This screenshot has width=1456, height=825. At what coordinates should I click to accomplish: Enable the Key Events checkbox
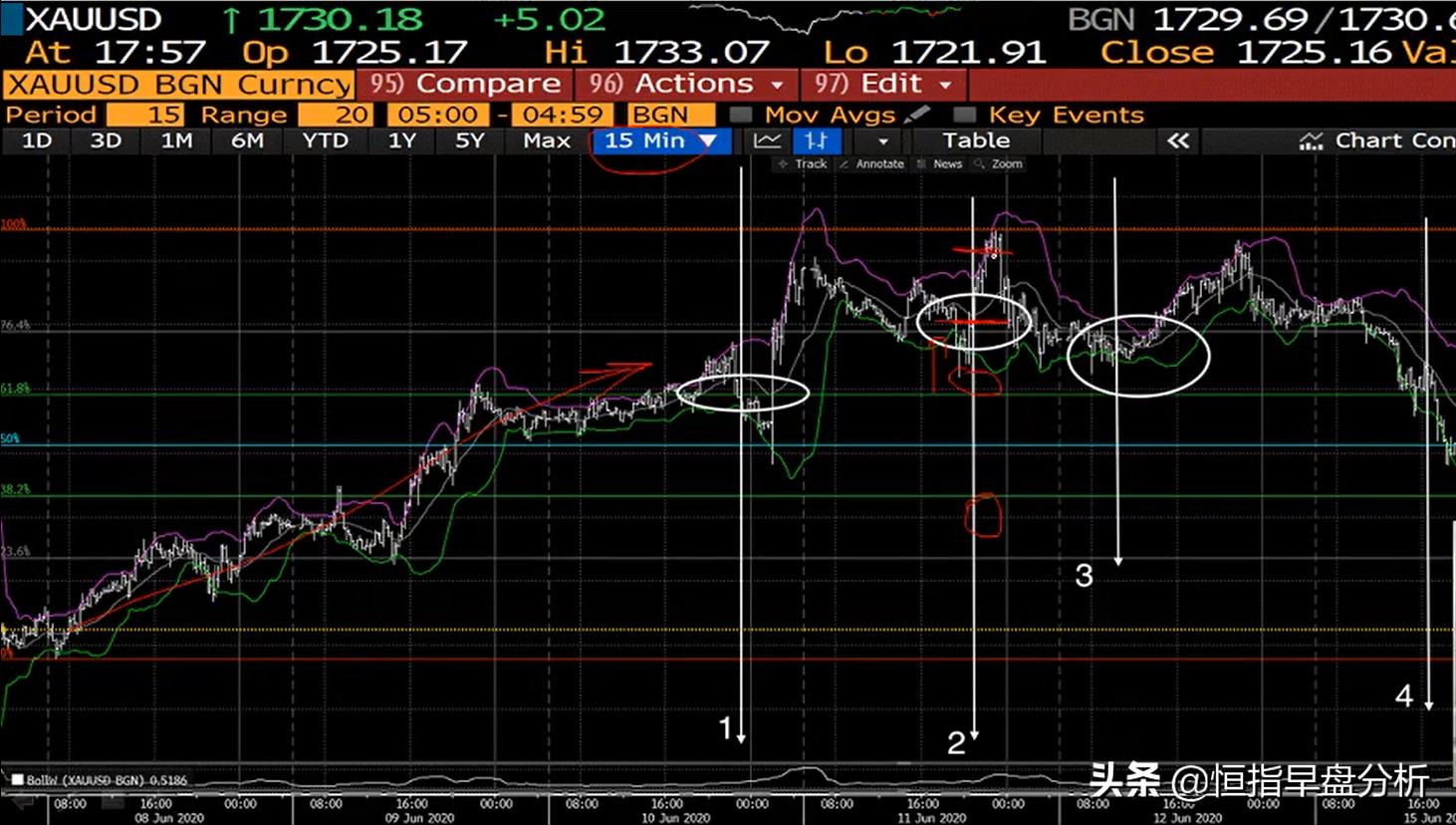[964, 115]
